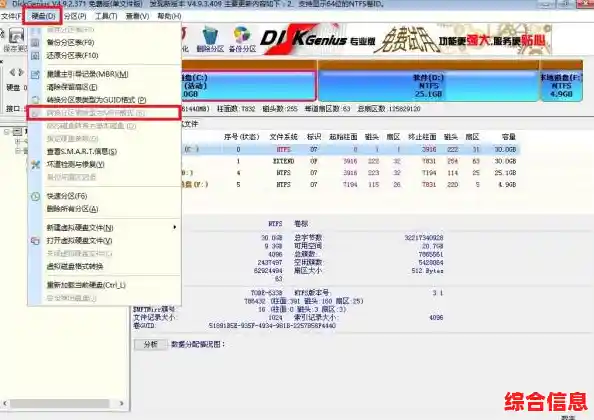Select the (F:) partition row in table
The image size is (594, 420).
350,185
